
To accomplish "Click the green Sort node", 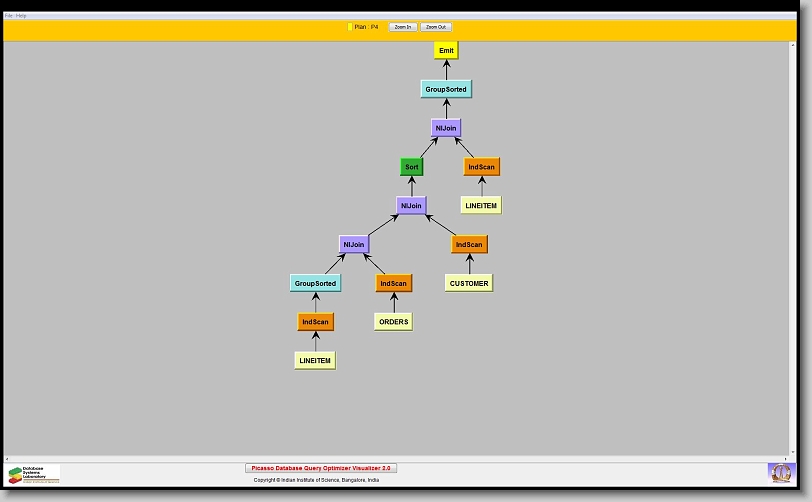I will pyautogui.click(x=411, y=167).
